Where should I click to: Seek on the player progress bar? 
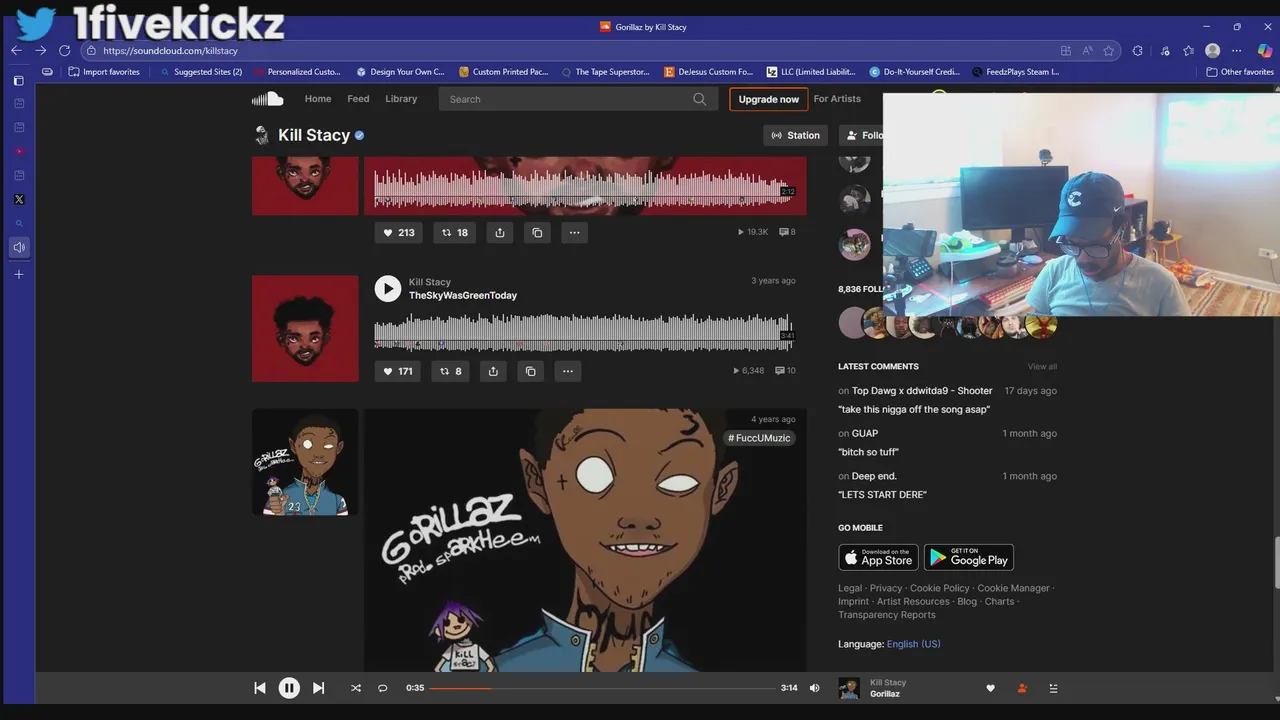pyautogui.click(x=603, y=688)
